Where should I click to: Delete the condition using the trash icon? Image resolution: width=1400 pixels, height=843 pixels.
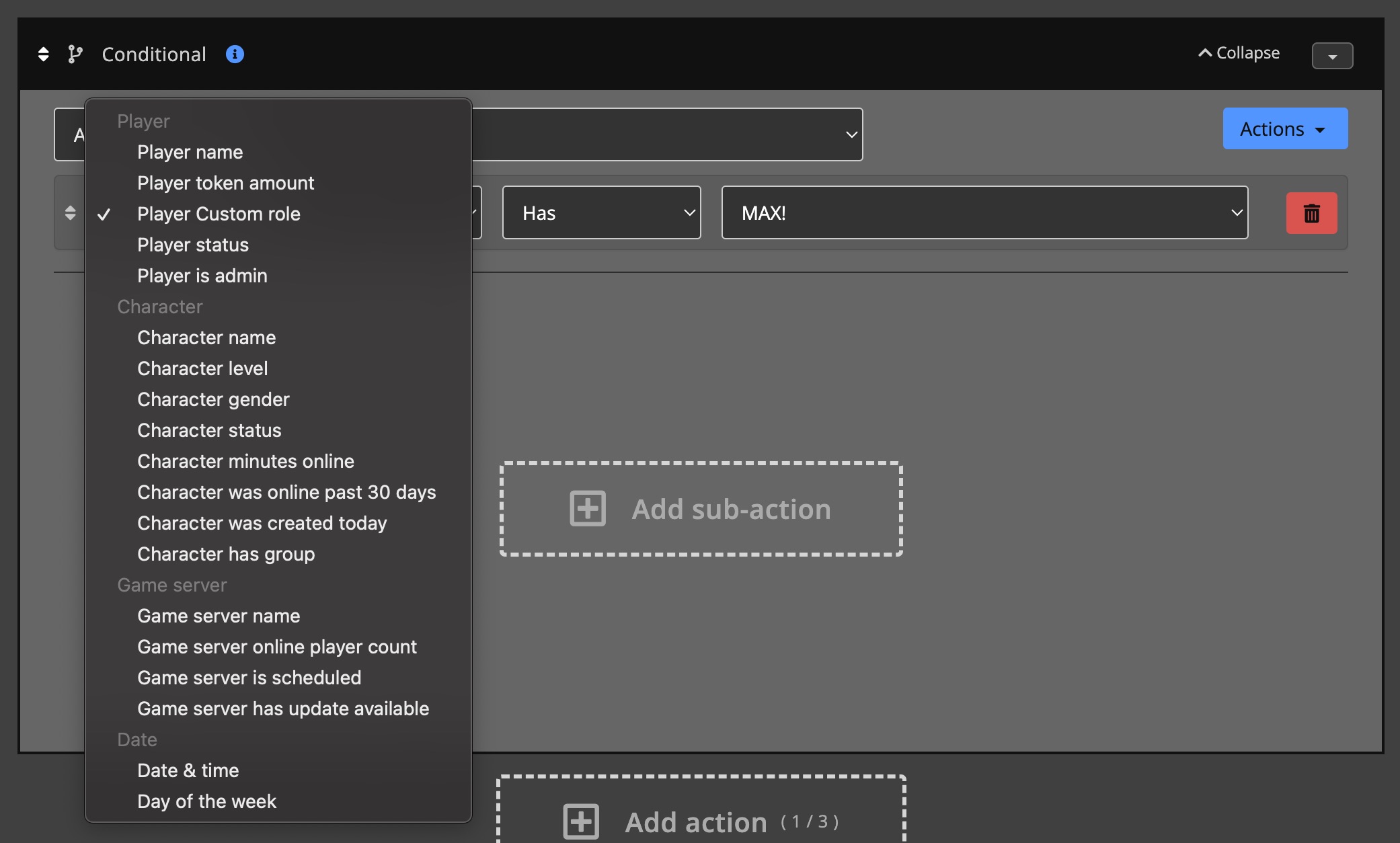1311,212
